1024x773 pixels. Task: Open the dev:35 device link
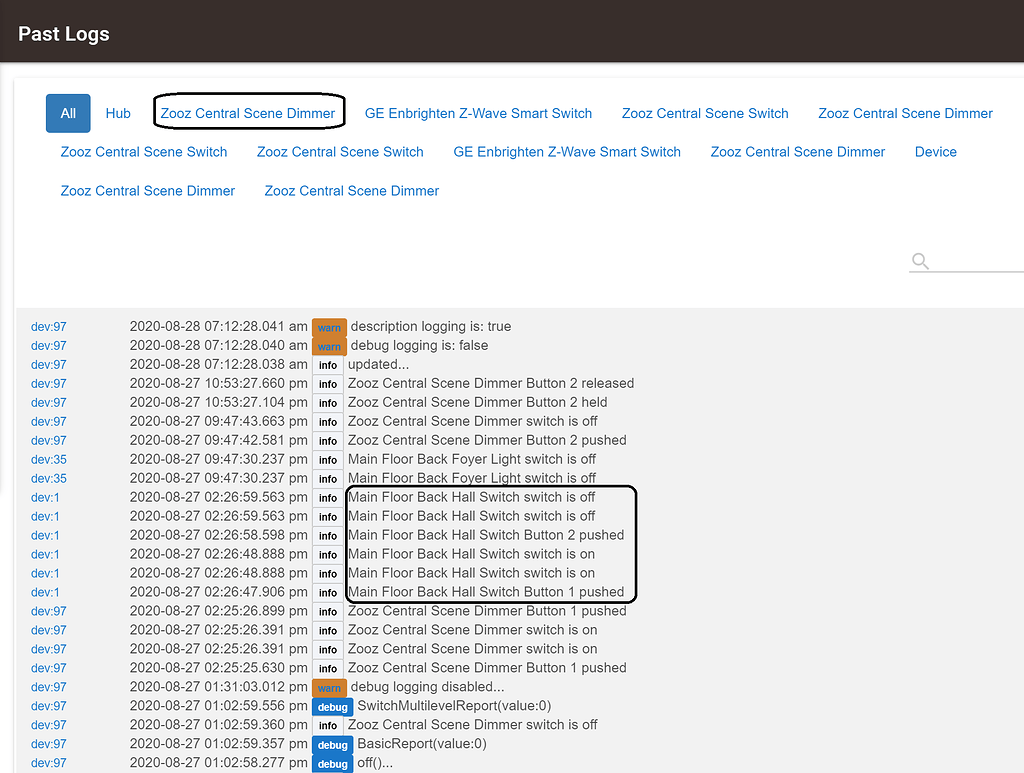[x=48, y=459]
